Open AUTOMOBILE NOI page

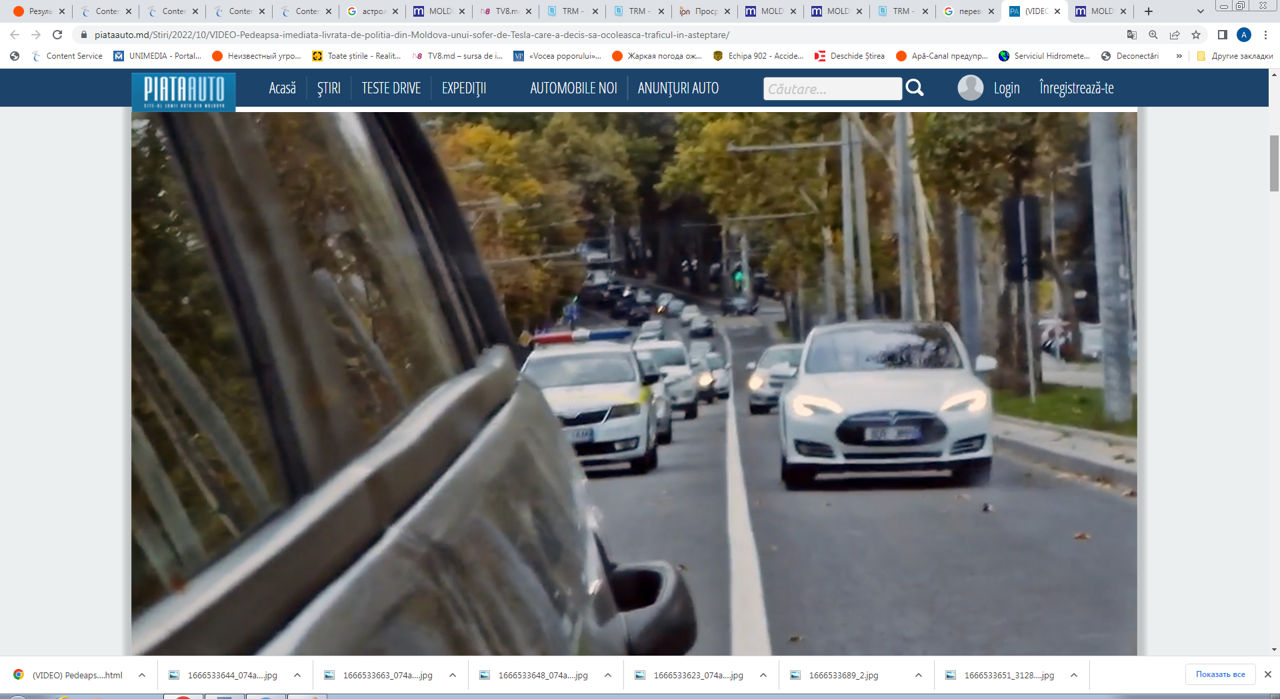coord(573,88)
